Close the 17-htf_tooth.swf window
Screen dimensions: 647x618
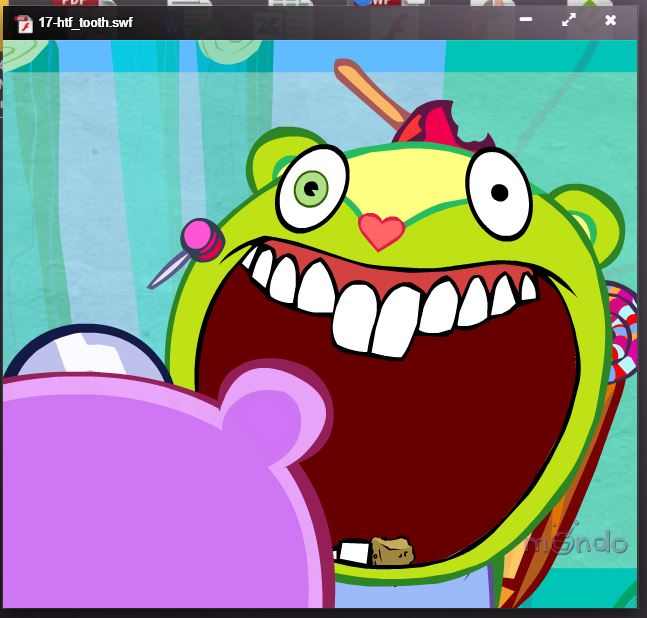point(610,20)
